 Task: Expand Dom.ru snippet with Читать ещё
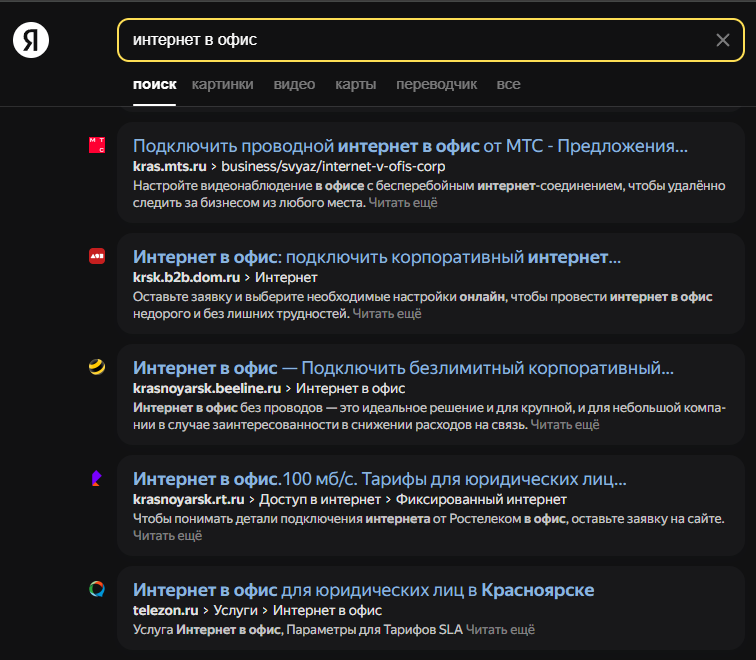point(387,314)
